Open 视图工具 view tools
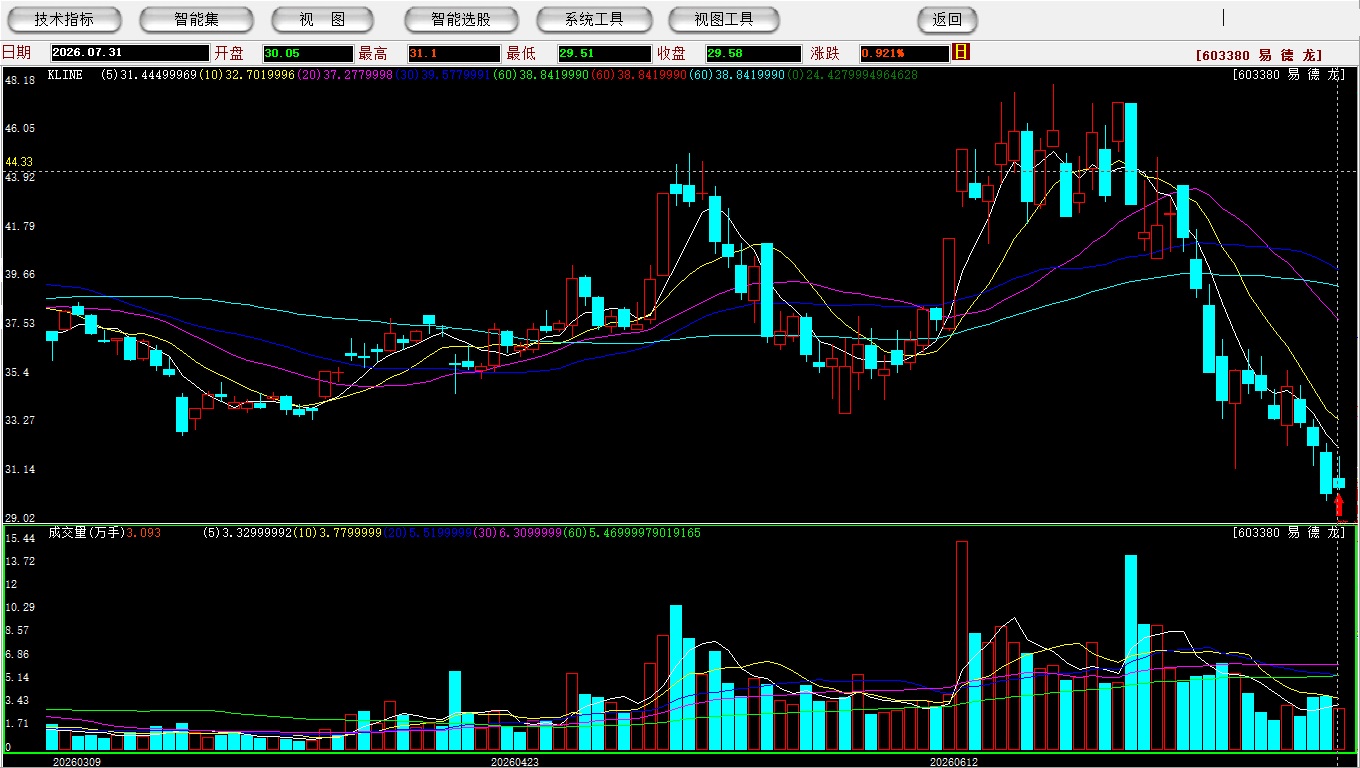Viewport: 1360px width, 768px height. pos(725,19)
